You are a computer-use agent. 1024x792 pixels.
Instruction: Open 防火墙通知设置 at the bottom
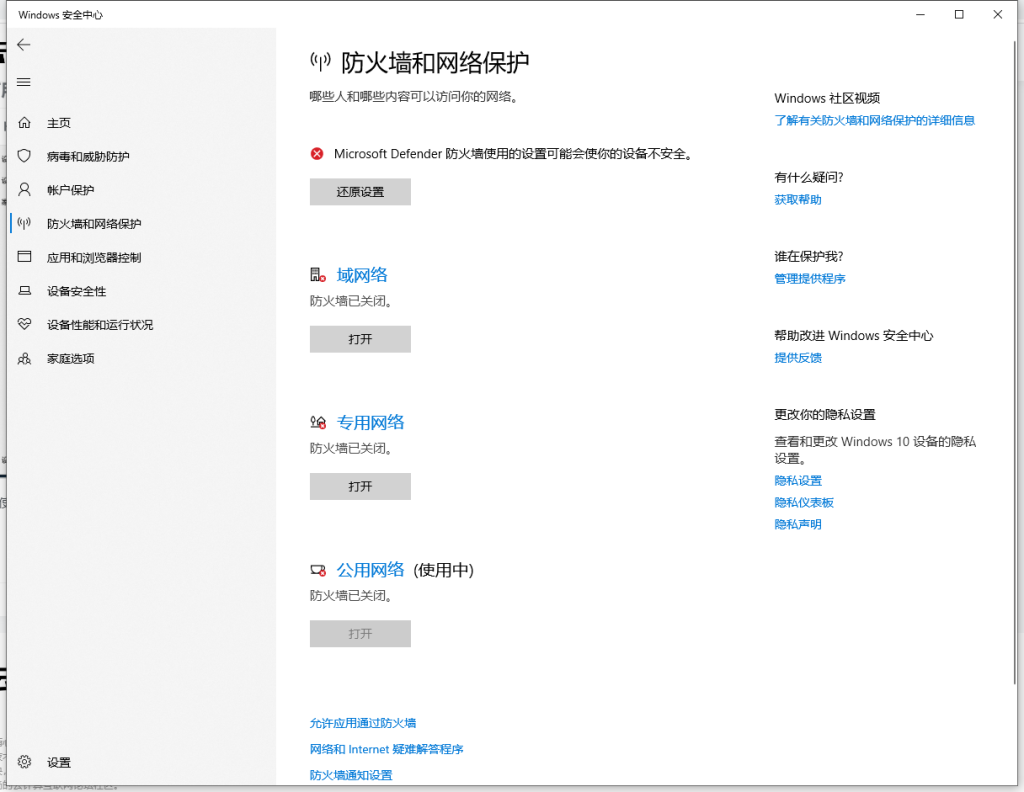pos(349,774)
